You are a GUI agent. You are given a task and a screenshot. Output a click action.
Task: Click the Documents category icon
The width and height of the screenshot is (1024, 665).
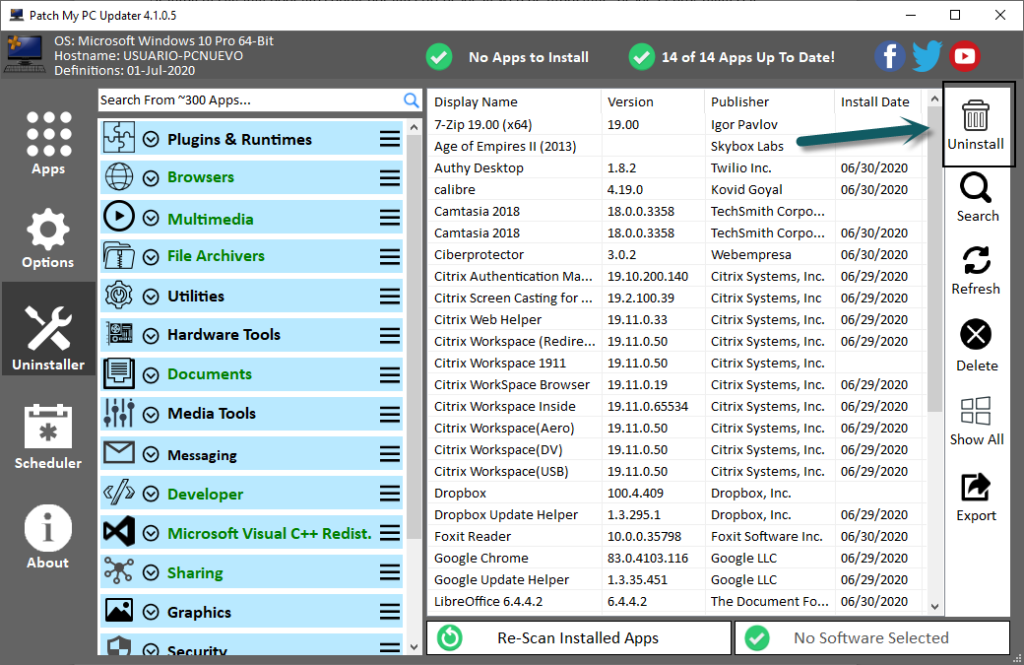[119, 373]
